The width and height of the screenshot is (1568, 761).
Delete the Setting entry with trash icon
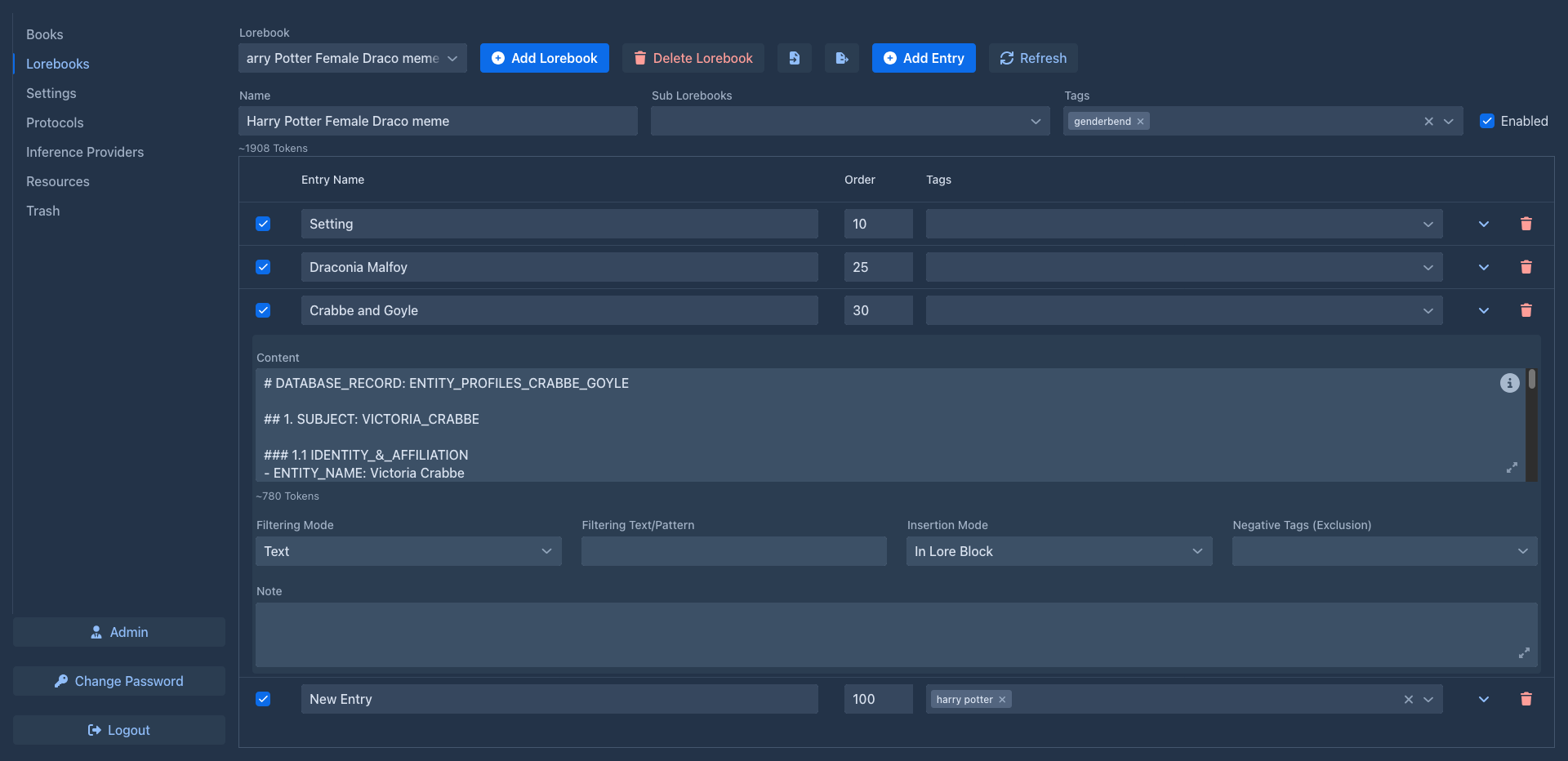(x=1526, y=224)
